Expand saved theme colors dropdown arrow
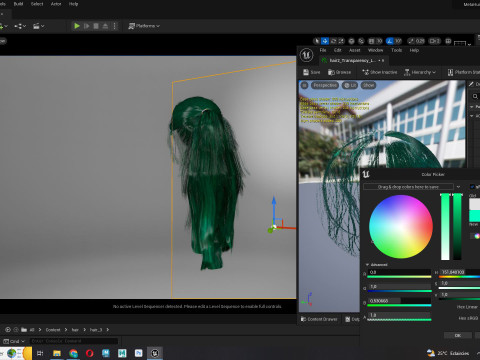Screen dimensions: 480x360 458,187
